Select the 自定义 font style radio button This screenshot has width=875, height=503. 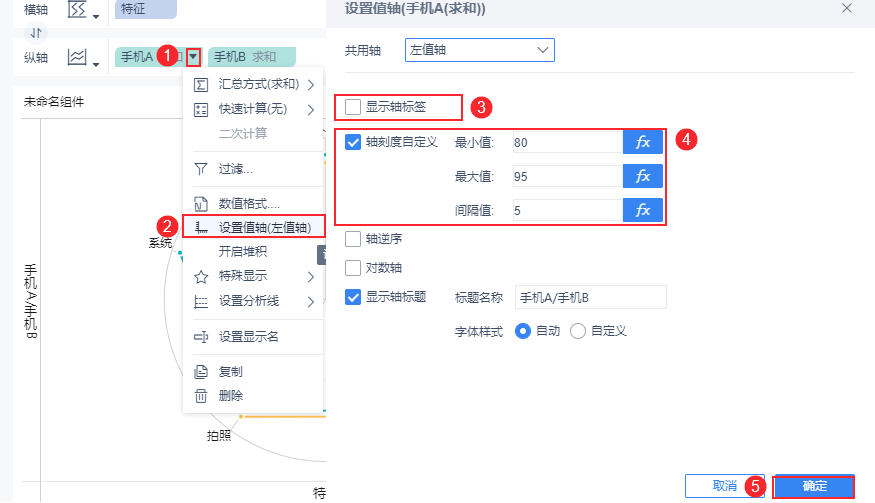578,330
